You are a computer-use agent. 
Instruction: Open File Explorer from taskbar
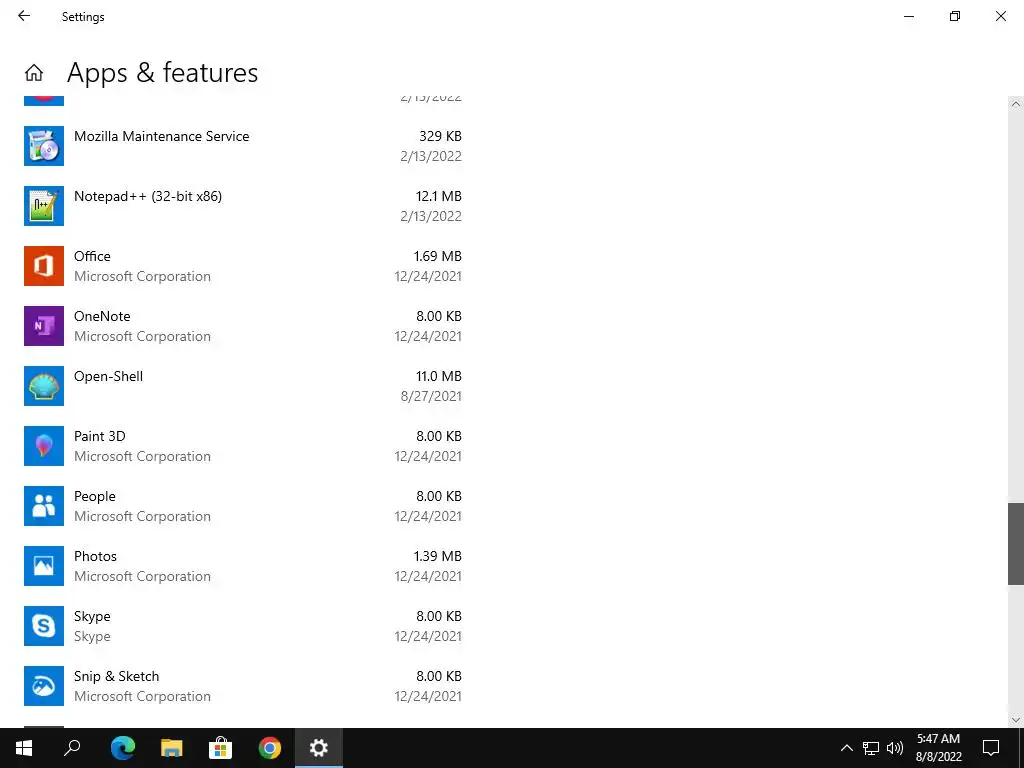171,748
